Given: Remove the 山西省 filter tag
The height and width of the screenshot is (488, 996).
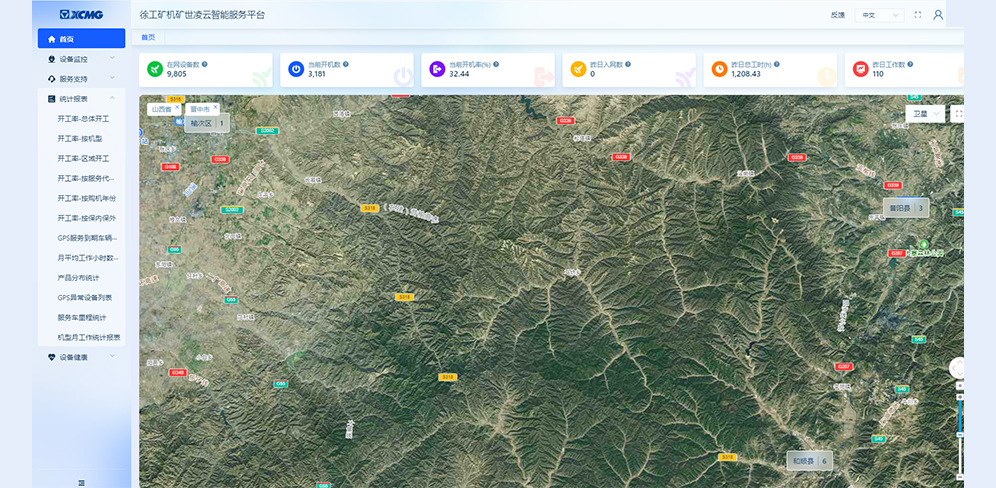Looking at the screenshot, I should [177, 107].
